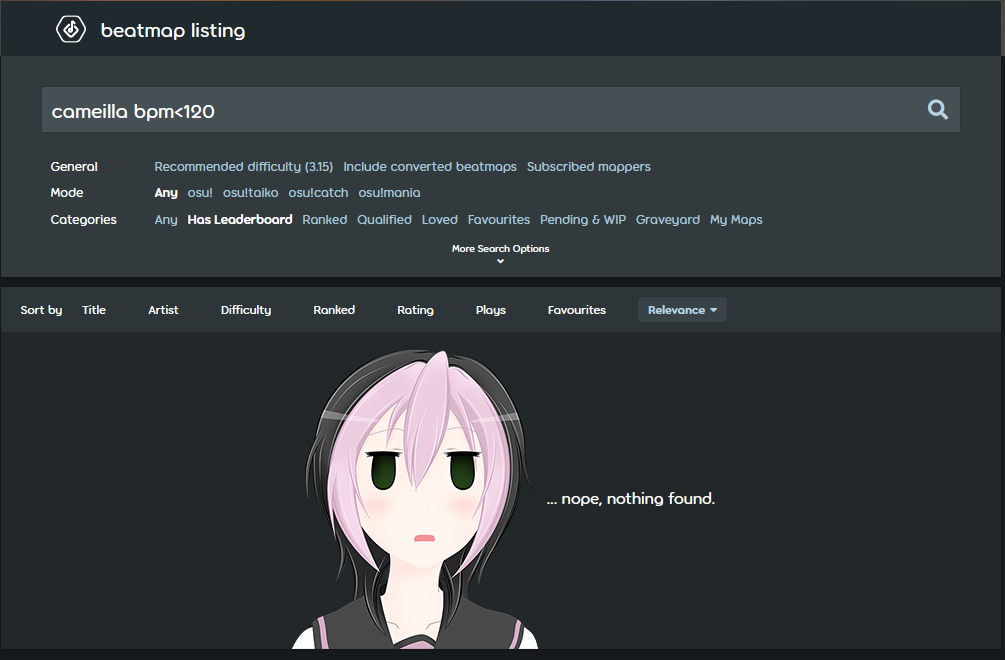Enable Subscribed mappers filter
The image size is (1005, 660).
(x=588, y=167)
